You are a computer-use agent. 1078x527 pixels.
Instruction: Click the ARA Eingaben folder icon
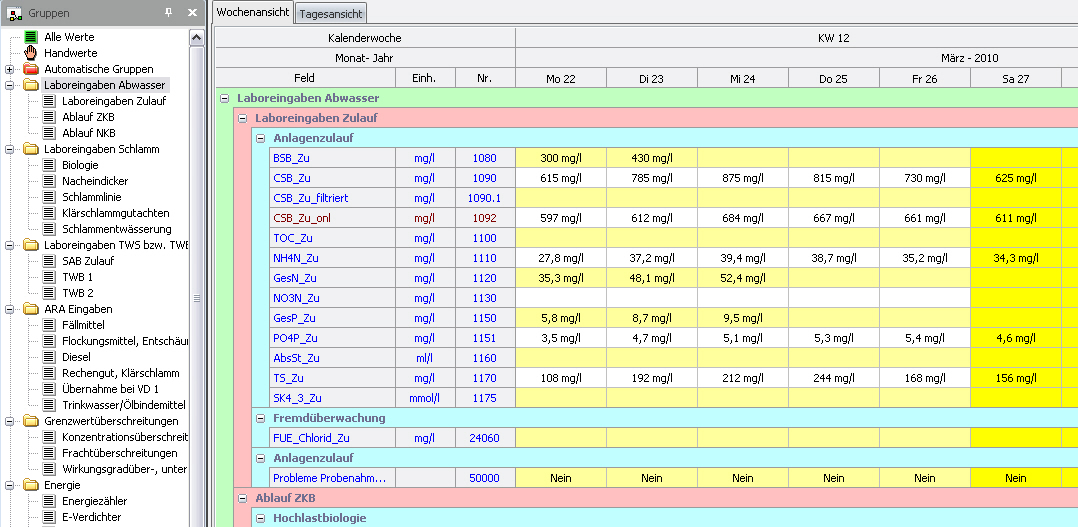tap(31, 309)
